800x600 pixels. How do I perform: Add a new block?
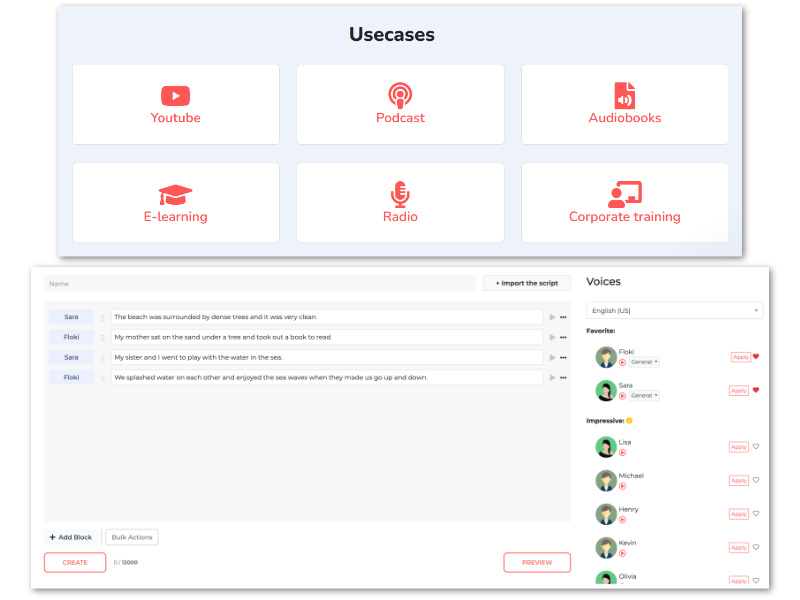70,537
